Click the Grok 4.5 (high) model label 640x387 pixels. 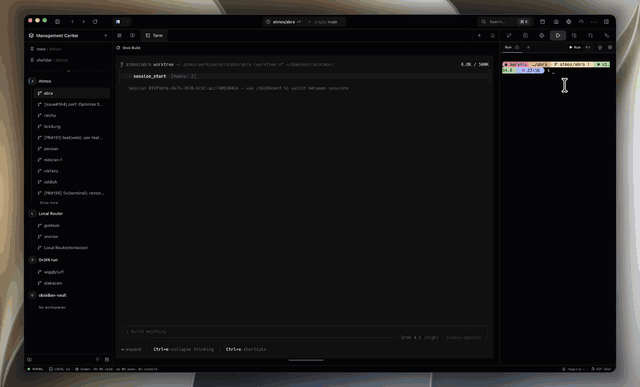pyautogui.click(x=420, y=338)
